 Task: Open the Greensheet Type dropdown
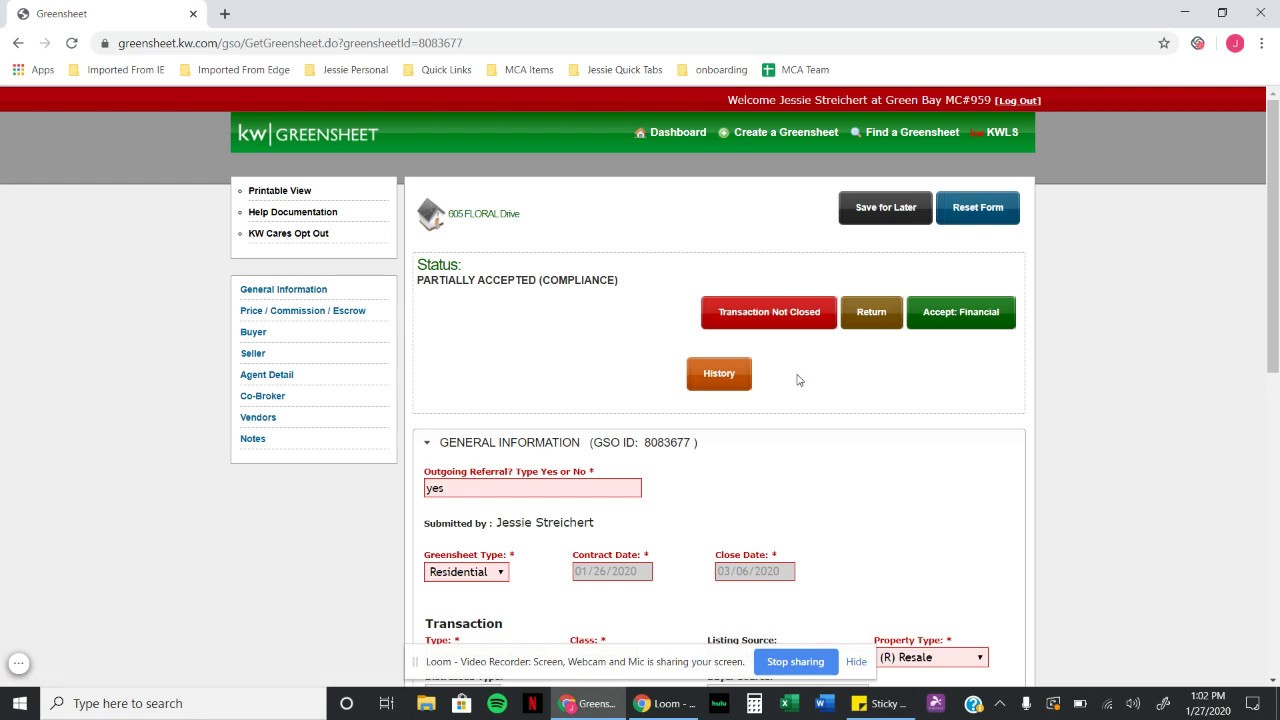(x=466, y=572)
